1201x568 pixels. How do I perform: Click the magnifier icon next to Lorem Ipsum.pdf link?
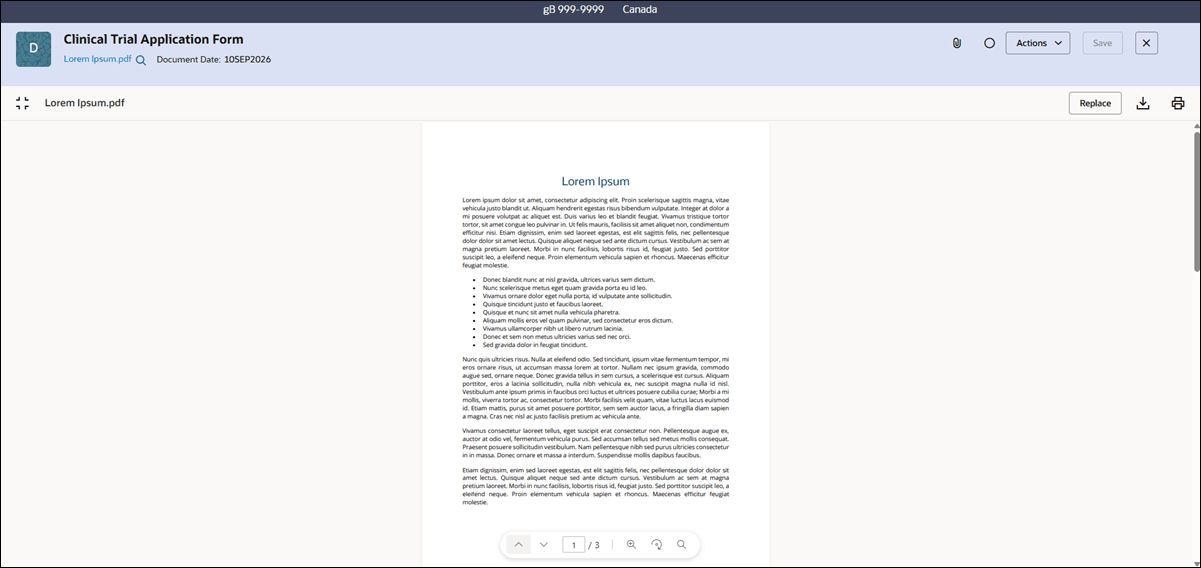141,60
